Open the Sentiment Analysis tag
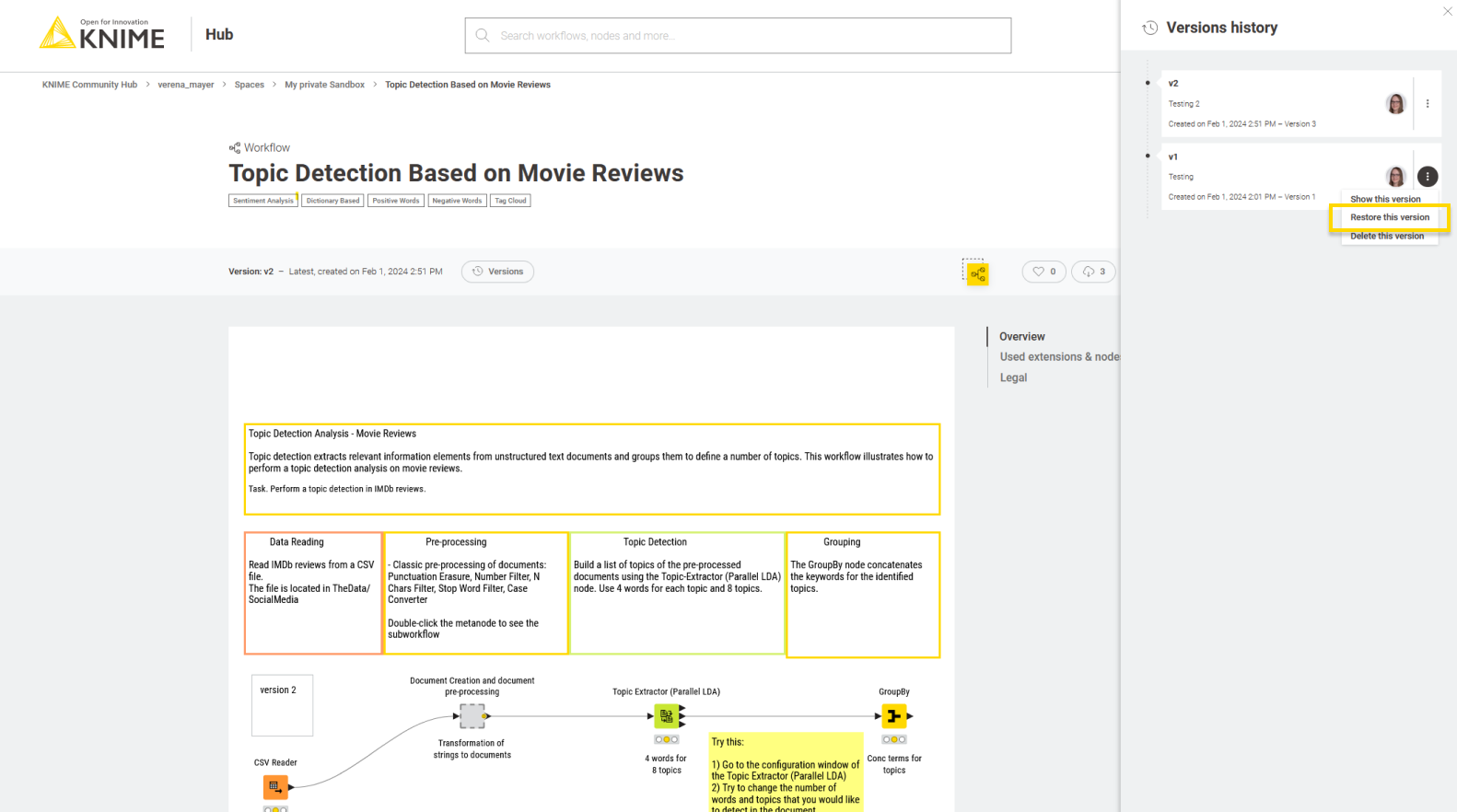This screenshot has height=812, width=1457. click(x=262, y=201)
